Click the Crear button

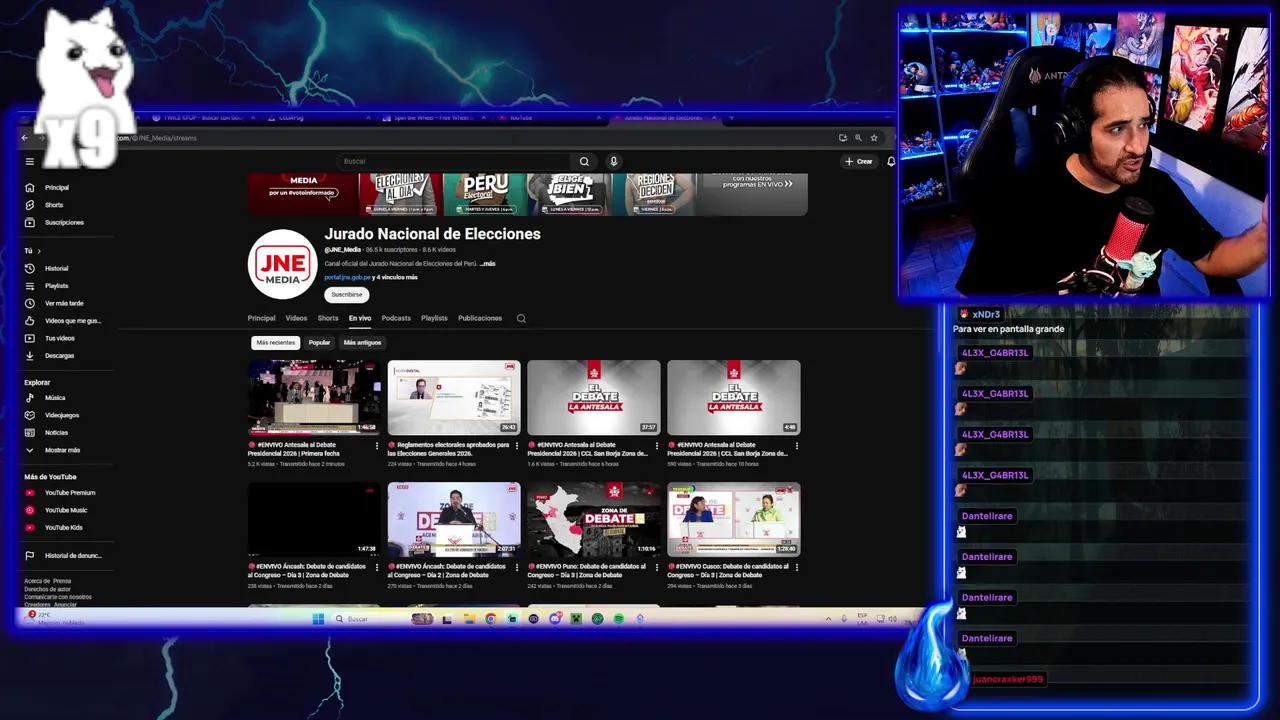coord(859,161)
